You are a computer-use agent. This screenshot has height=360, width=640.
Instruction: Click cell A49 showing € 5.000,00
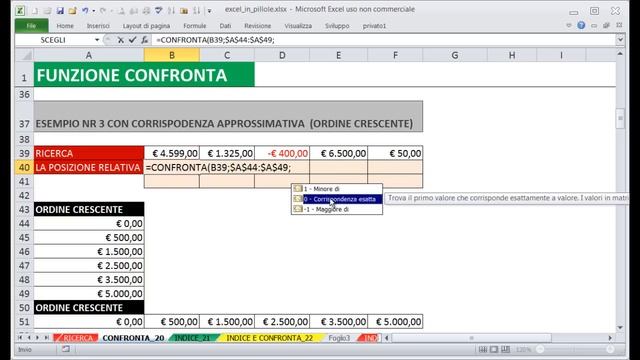coord(89,294)
